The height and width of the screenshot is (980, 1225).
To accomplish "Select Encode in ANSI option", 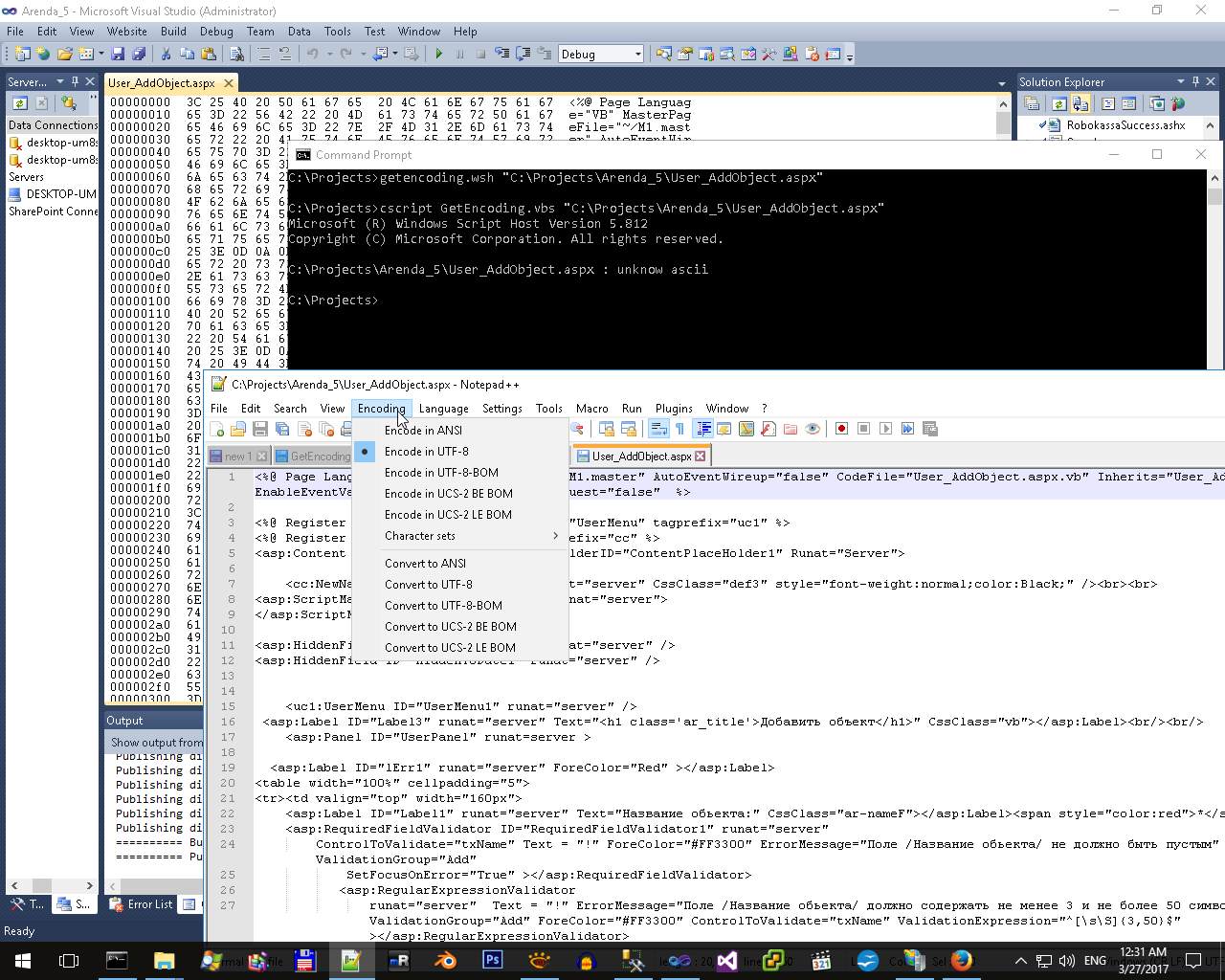I will click(x=423, y=431).
